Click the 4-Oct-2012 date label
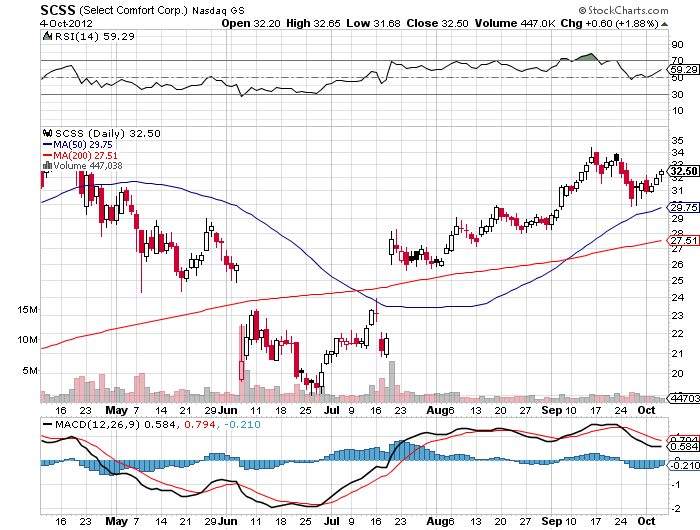700x530 pixels. click(66, 23)
